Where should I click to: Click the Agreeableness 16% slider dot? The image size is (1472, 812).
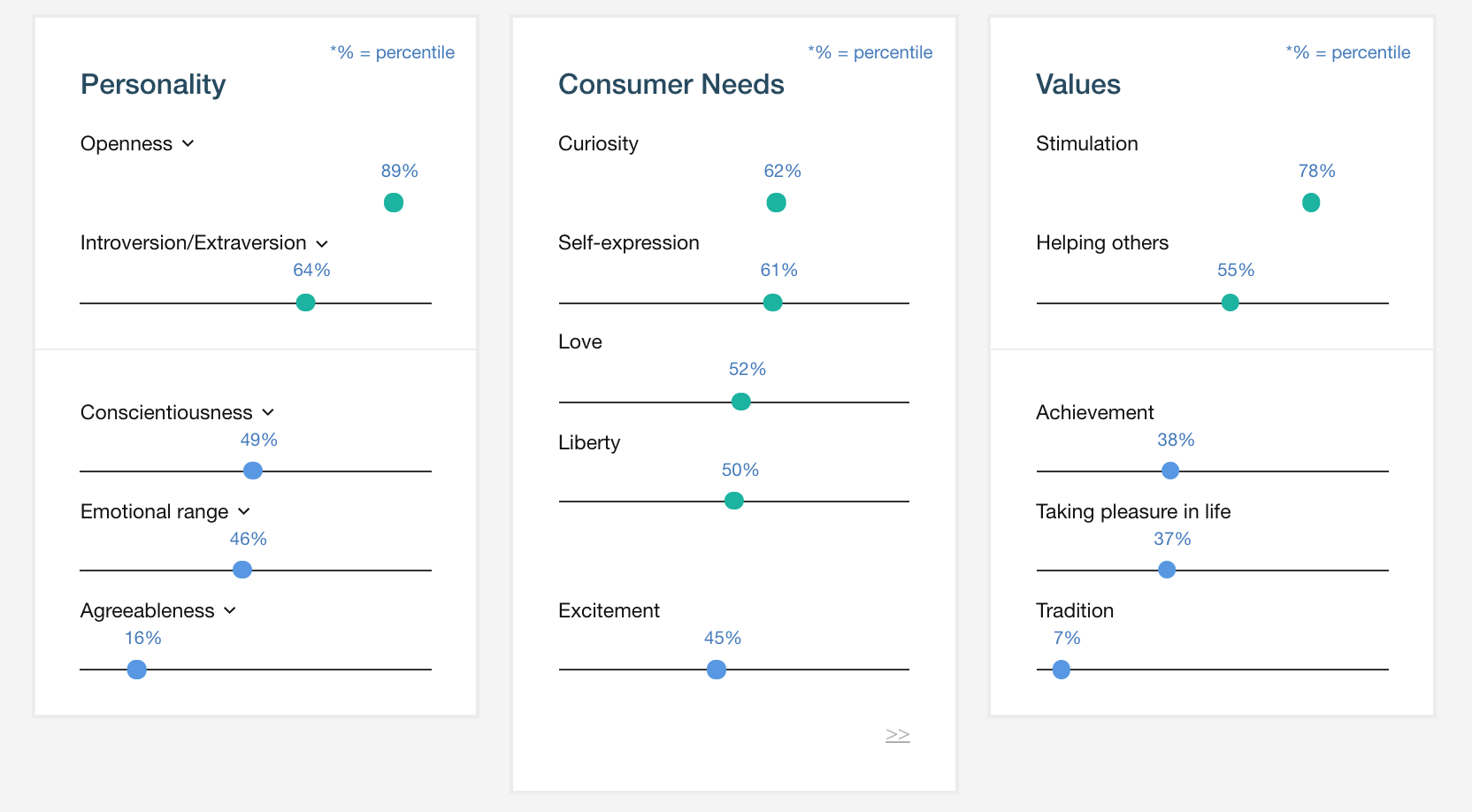click(136, 670)
